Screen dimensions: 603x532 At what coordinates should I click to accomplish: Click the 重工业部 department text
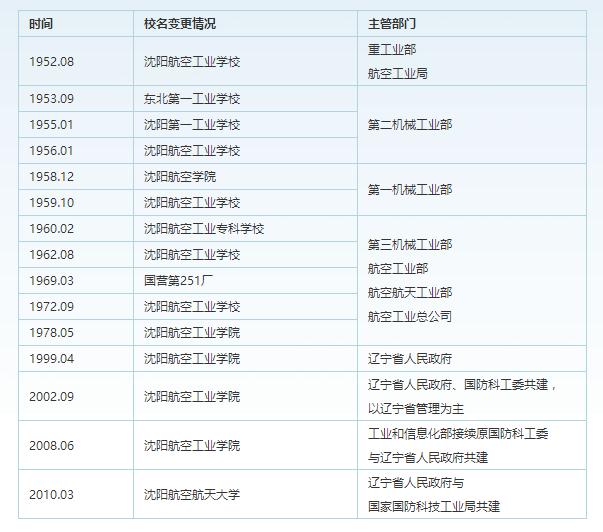392,49
